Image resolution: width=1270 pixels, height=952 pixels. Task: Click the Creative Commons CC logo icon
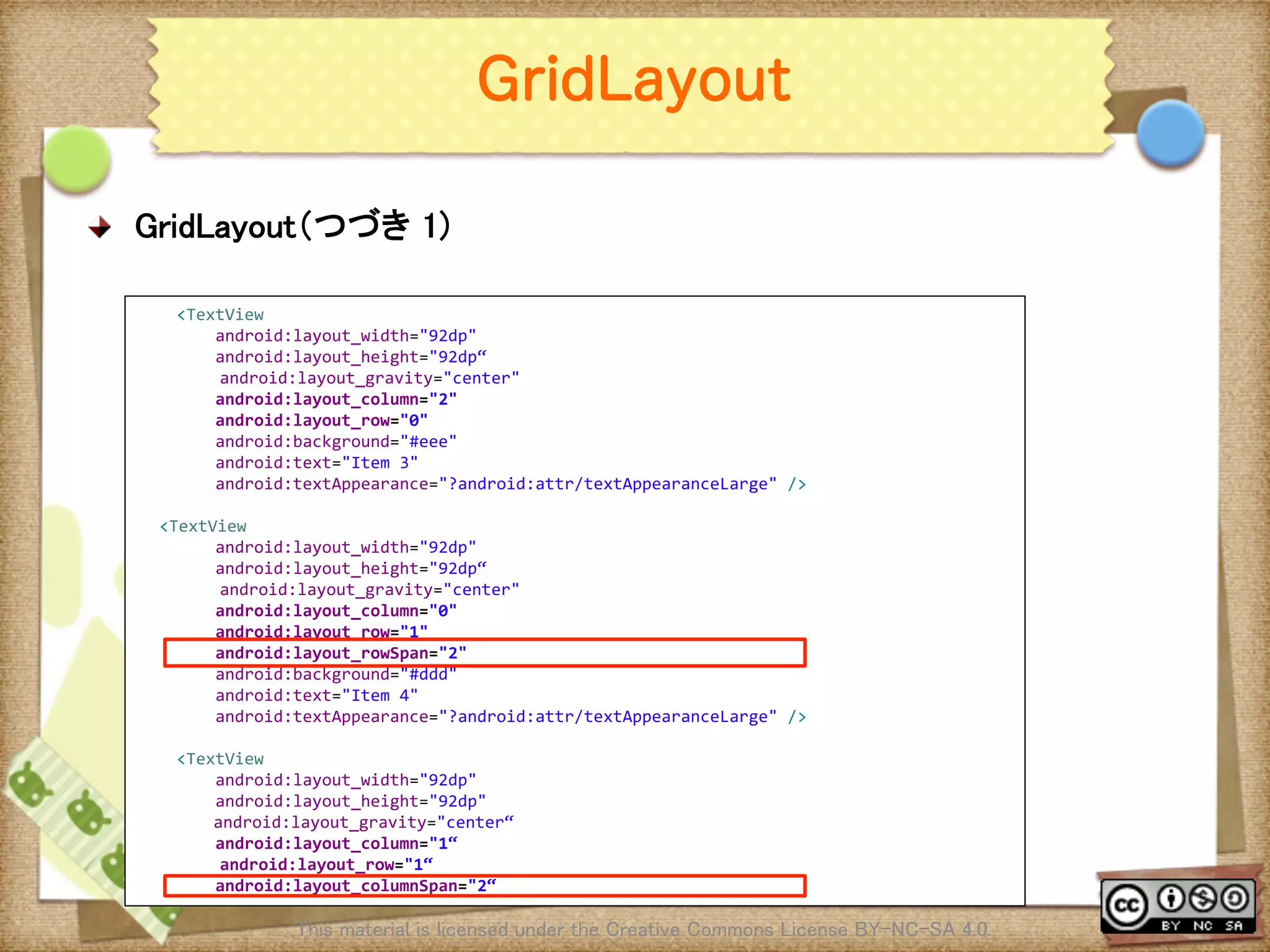[1127, 906]
